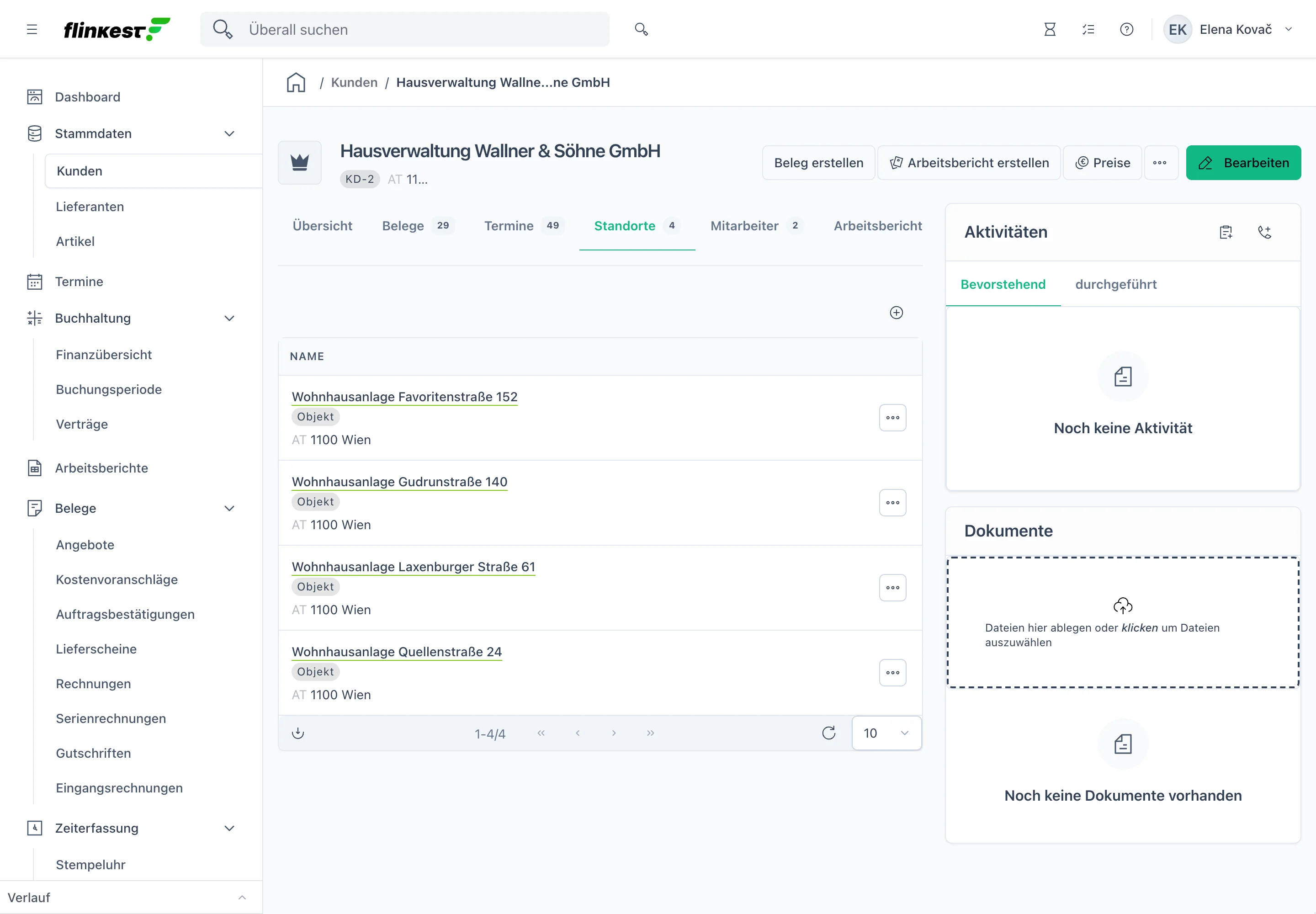
Task: Open the task checklist icon
Action: 1088,29
